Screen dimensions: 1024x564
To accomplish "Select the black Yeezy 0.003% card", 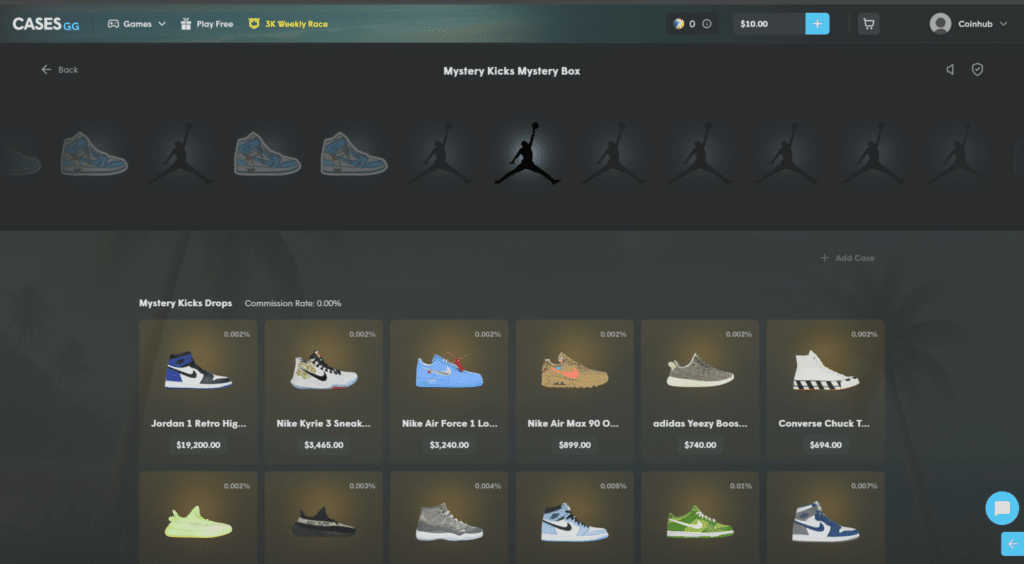I will click(x=323, y=518).
